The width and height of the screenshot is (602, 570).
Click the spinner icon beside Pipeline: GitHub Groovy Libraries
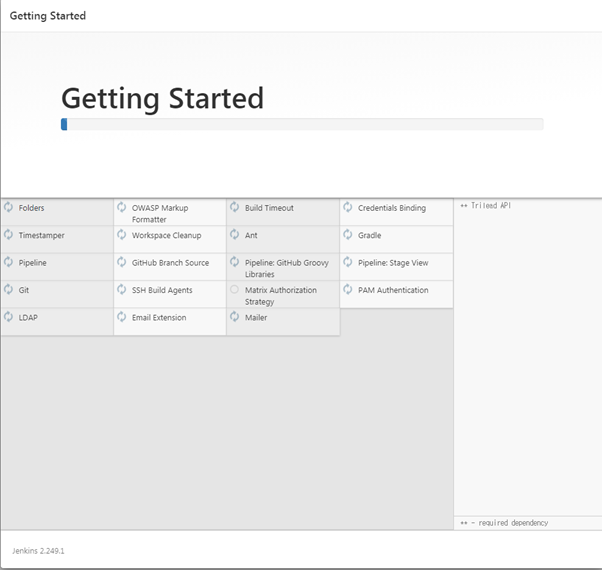tap(235, 262)
